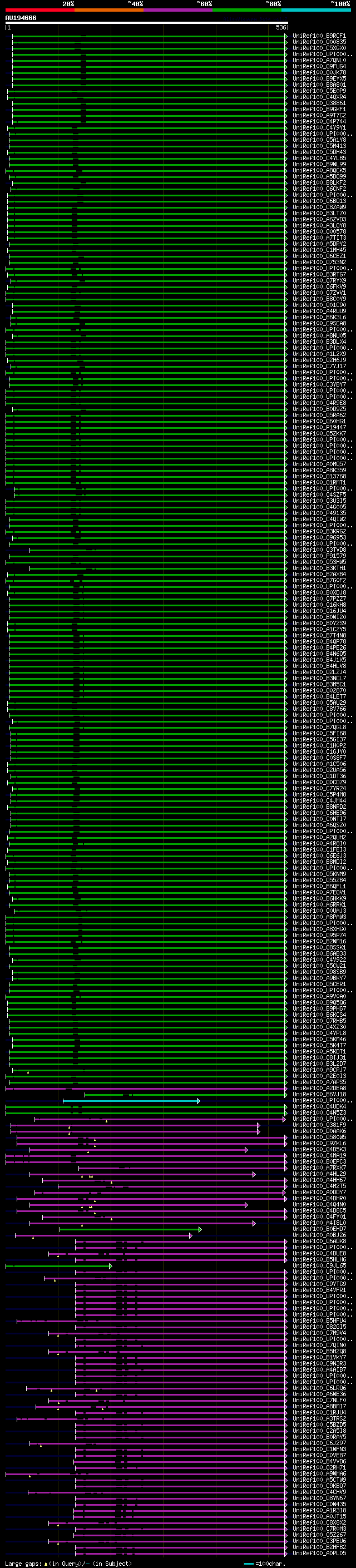356x1568 pixels.
Task: Select the UniRef100_Q4DHR0 label
Action: [319, 1199]
